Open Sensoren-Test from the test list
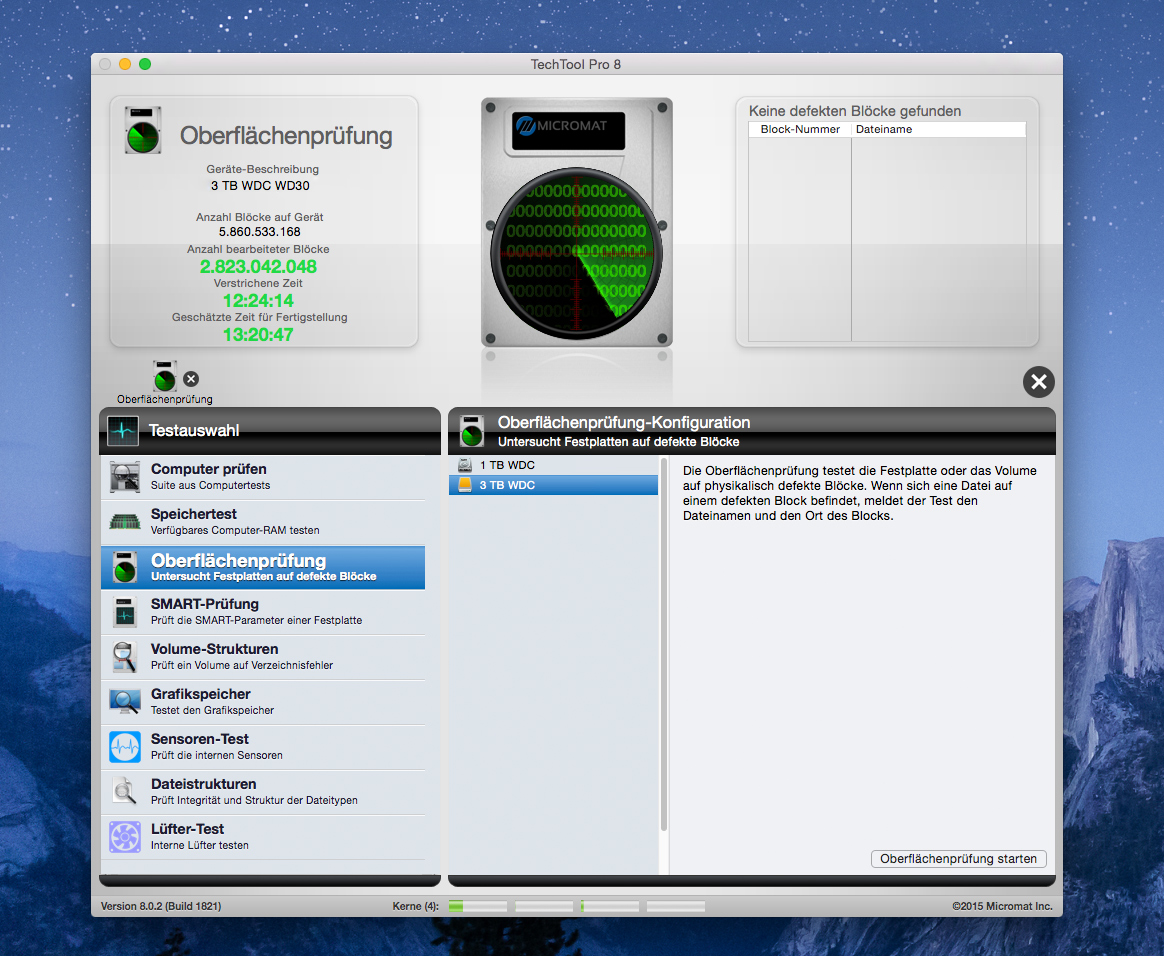 263,747
